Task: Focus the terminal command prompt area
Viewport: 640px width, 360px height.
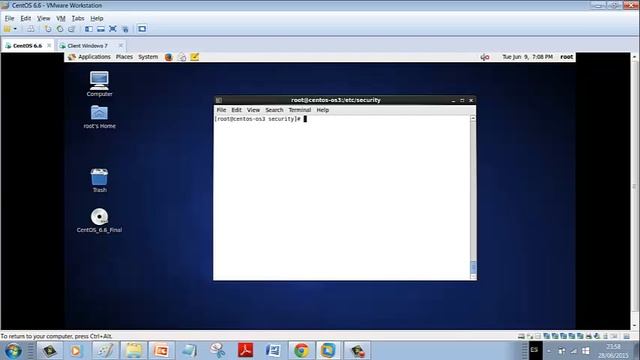Action: pos(342,198)
